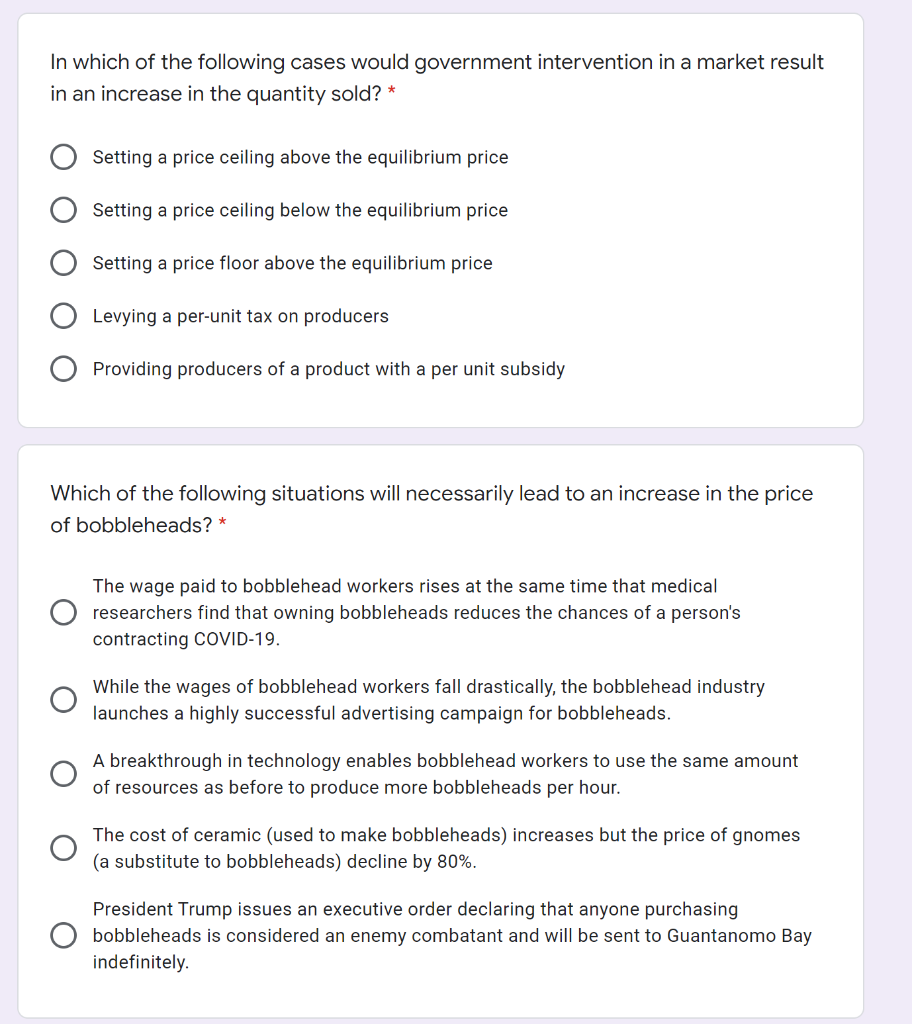Image resolution: width=912 pixels, height=1024 pixels.
Task: Click label 'Setting a price ceiling below the equilibrium price'
Action: [x=301, y=210]
